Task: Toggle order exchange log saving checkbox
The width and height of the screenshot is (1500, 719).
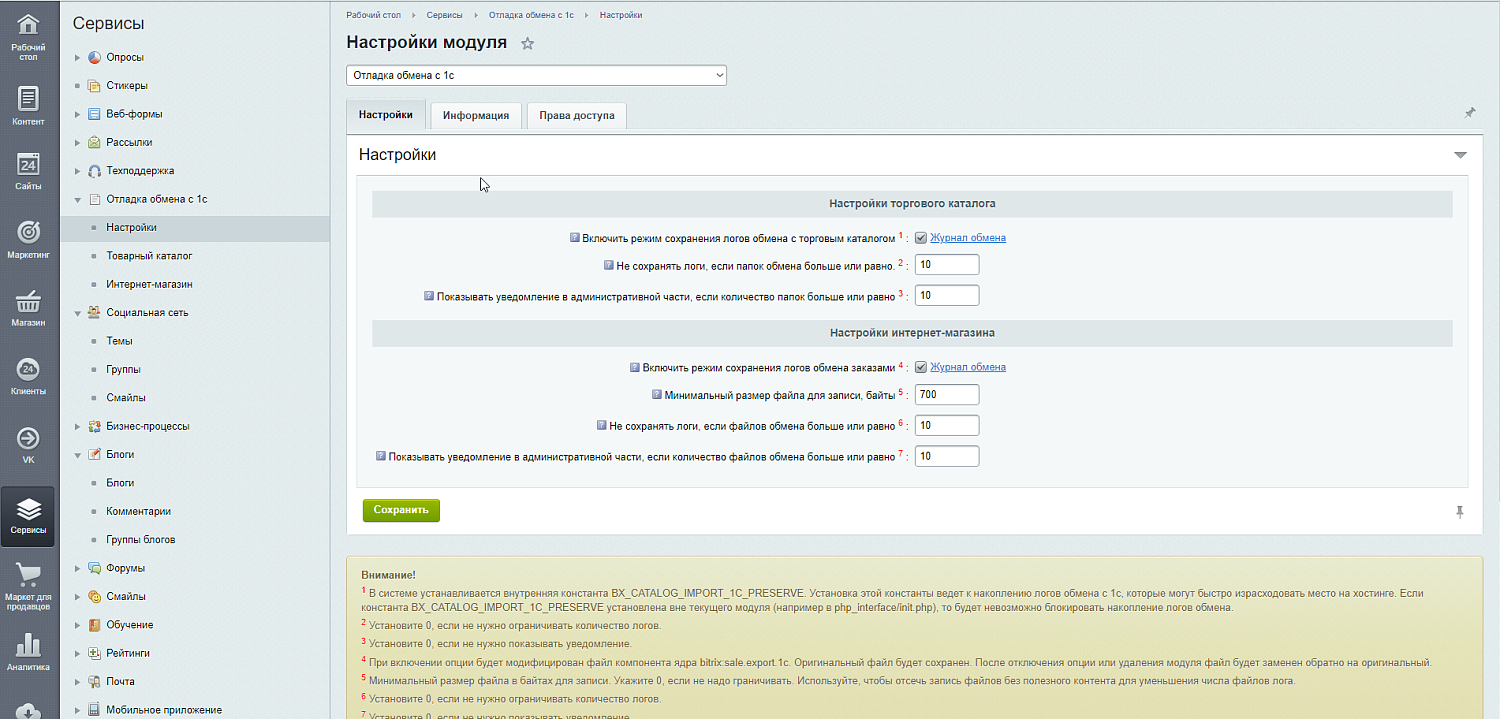Action: pos(921,367)
